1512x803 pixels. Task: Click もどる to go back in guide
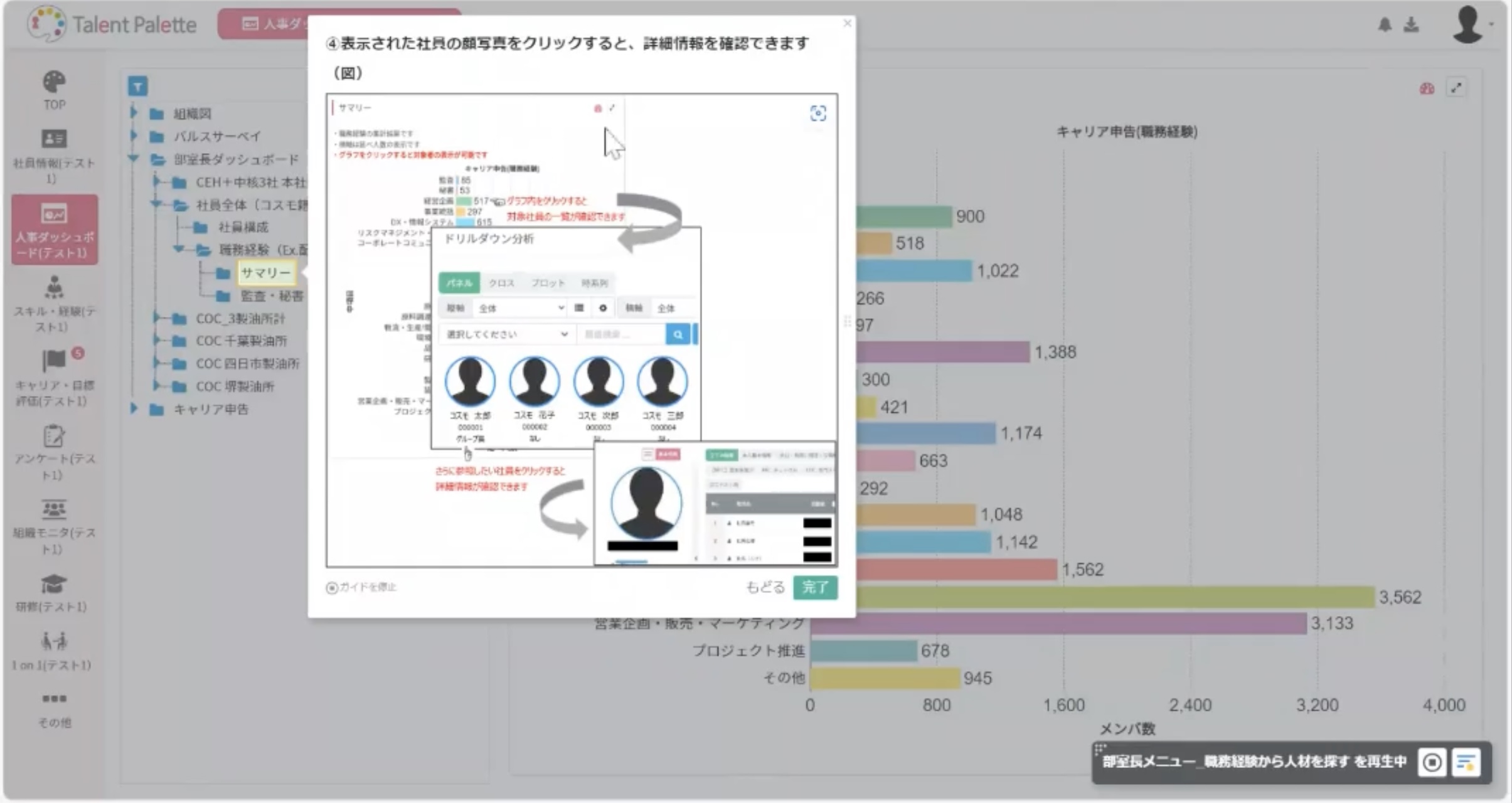(x=765, y=587)
